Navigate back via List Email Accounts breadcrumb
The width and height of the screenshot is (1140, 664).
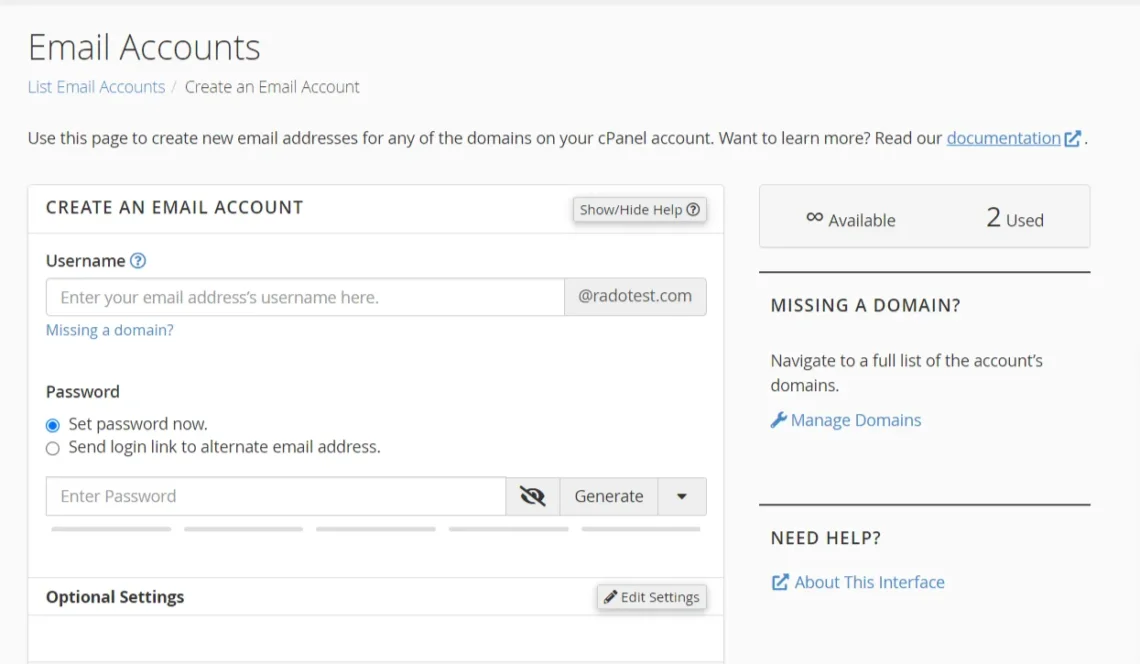pyautogui.click(x=96, y=87)
